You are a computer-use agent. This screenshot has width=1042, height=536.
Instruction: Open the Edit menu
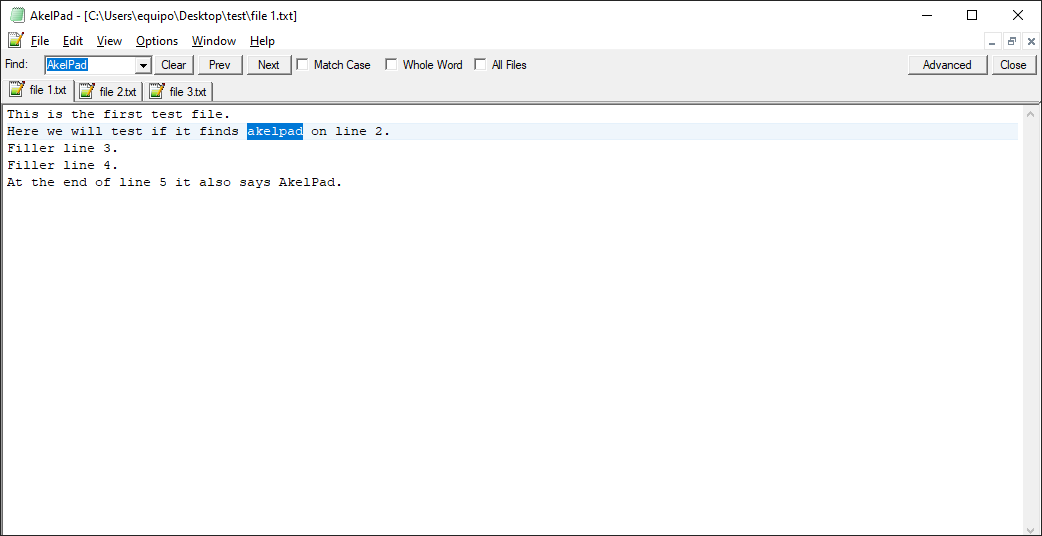(x=73, y=41)
